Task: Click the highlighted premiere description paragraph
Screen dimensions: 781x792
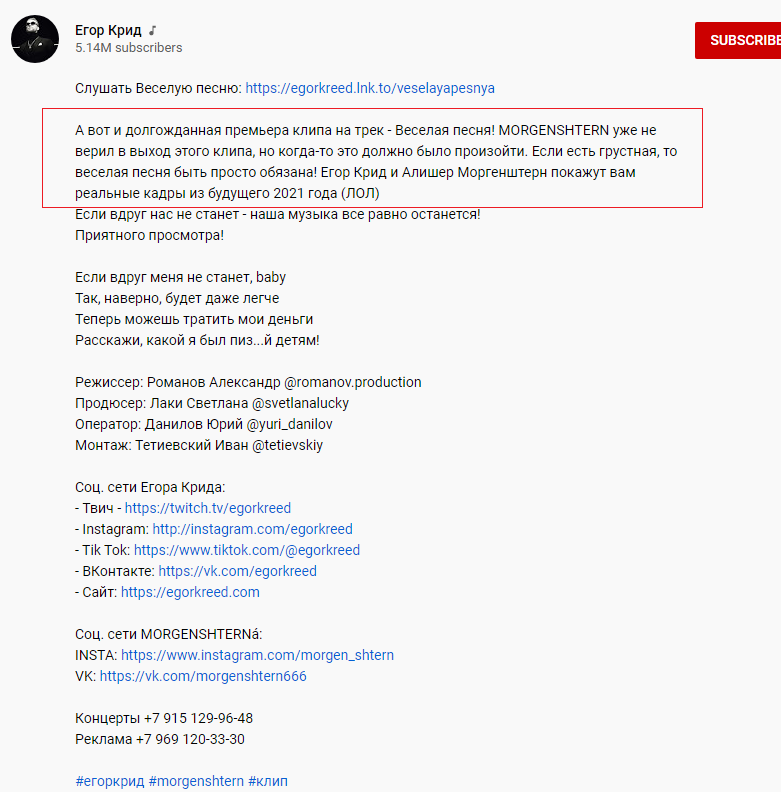Action: [x=372, y=158]
